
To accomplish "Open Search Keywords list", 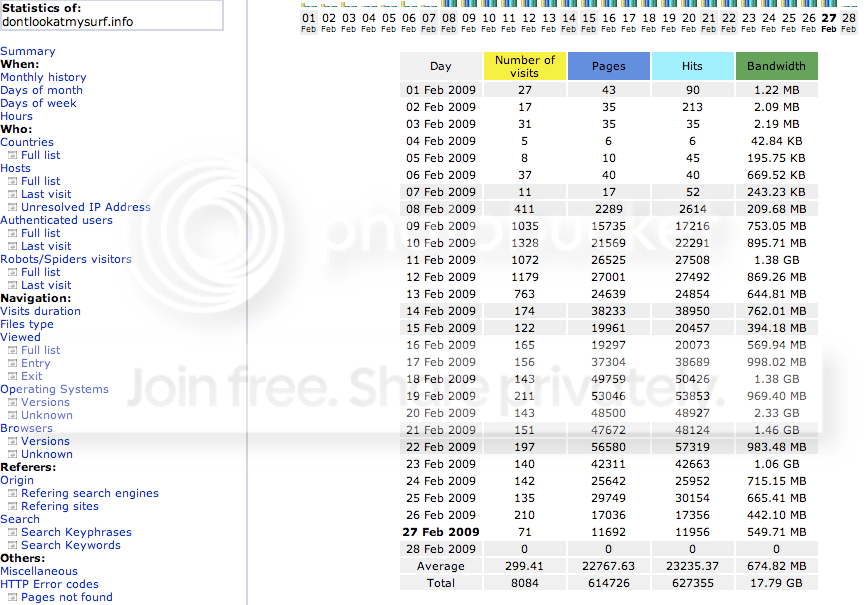I will [x=71, y=545].
